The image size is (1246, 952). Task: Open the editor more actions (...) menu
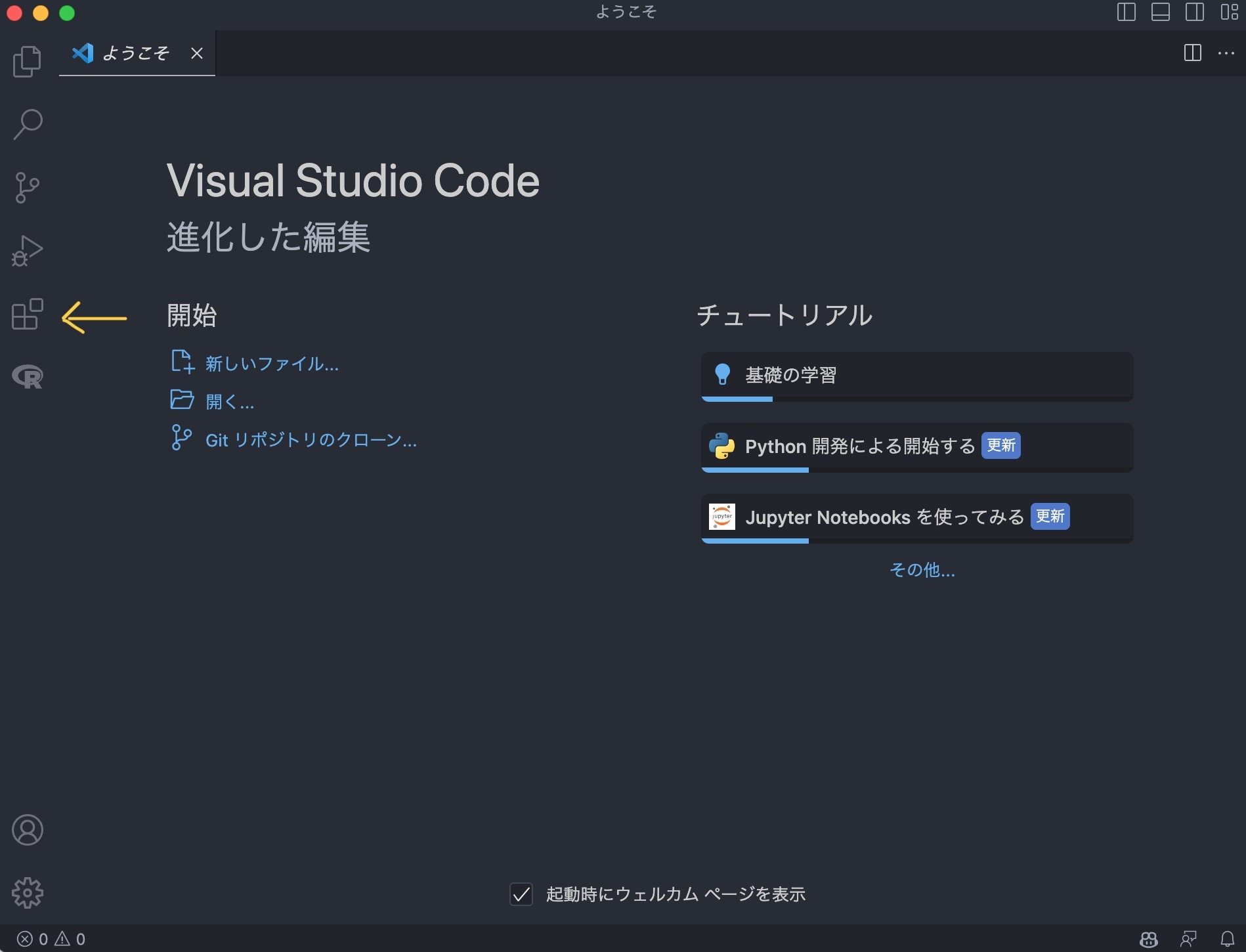[1226, 53]
